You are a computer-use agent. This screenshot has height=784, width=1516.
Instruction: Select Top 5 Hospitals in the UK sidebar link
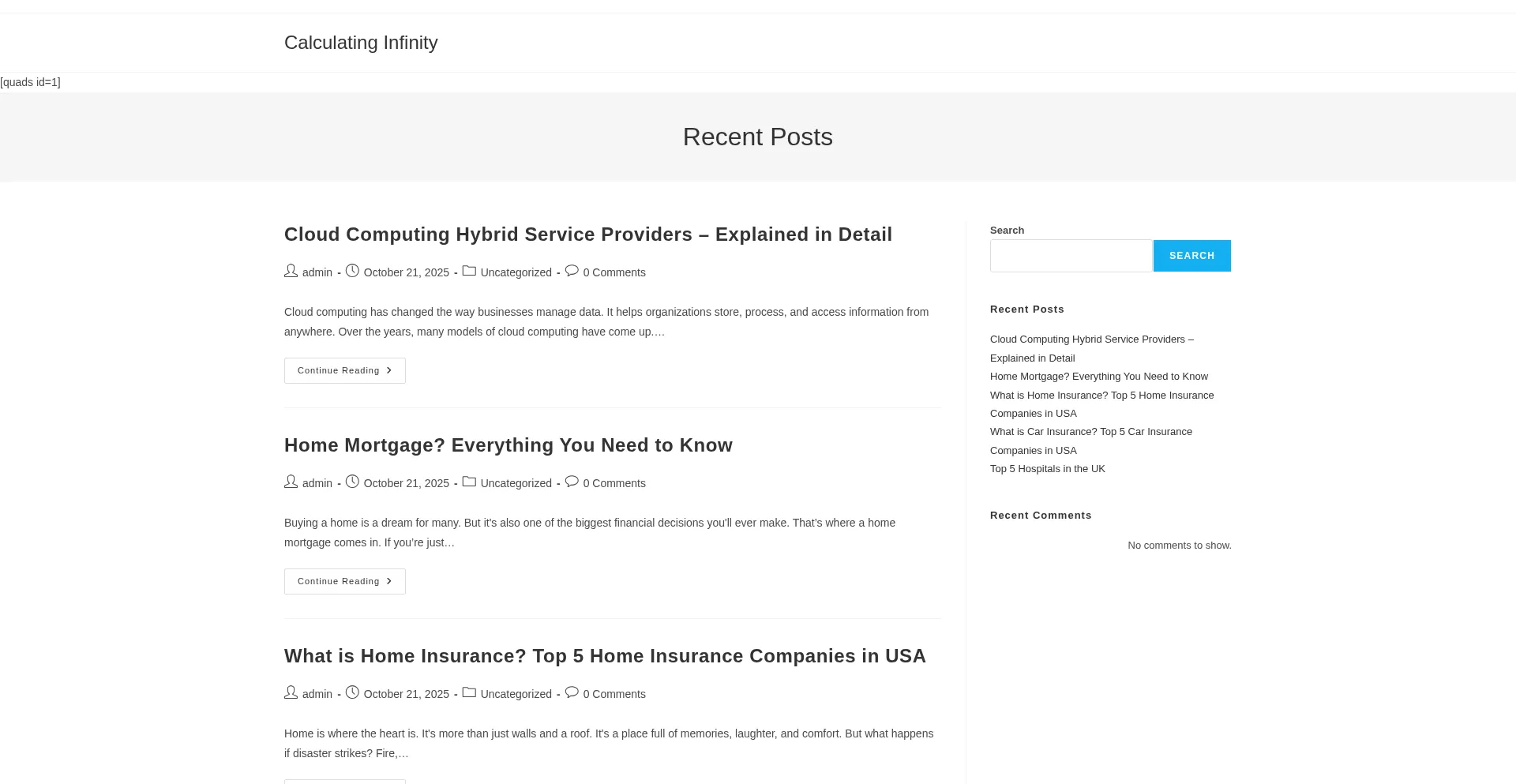pos(1048,469)
